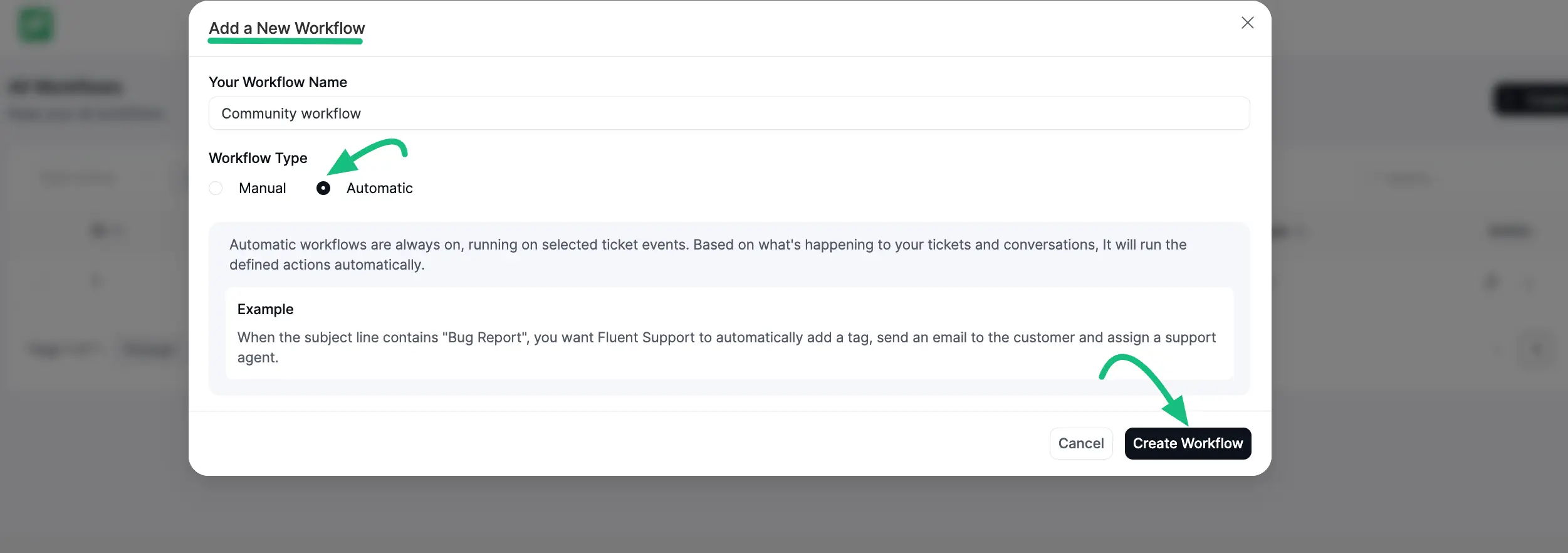Click the Example heading in the info box
Screen dimensions: 1568x553
(x=265, y=309)
